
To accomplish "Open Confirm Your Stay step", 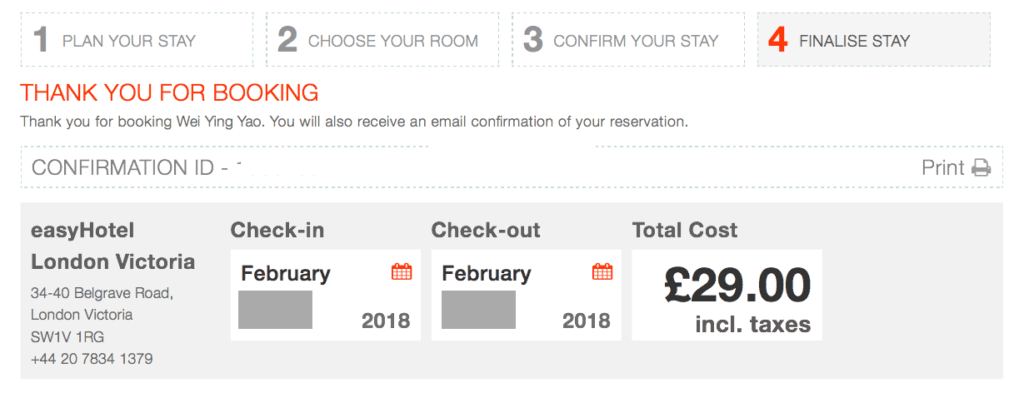I will 628,40.
